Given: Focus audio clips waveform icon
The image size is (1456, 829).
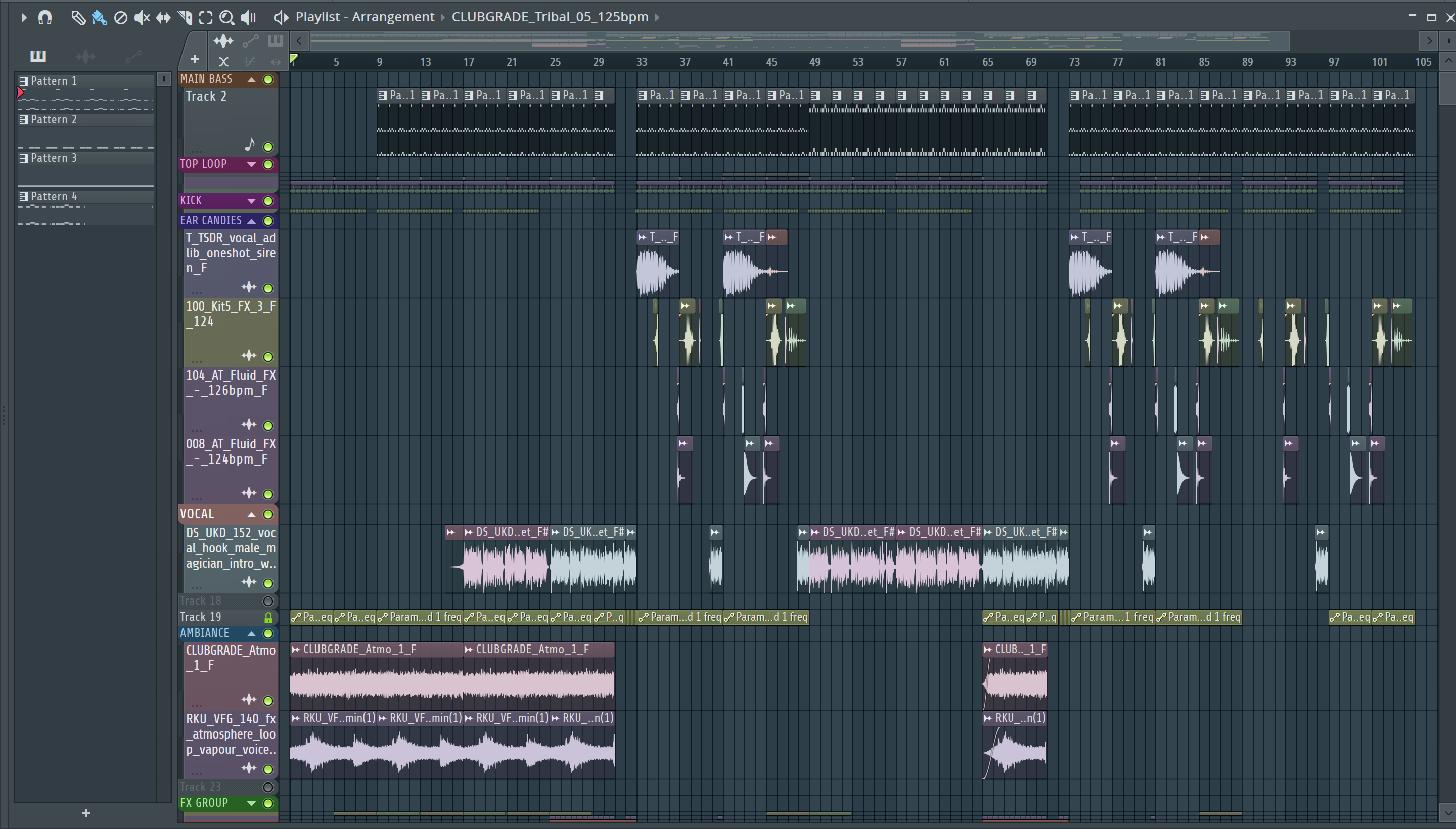Looking at the screenshot, I should coord(223,40).
